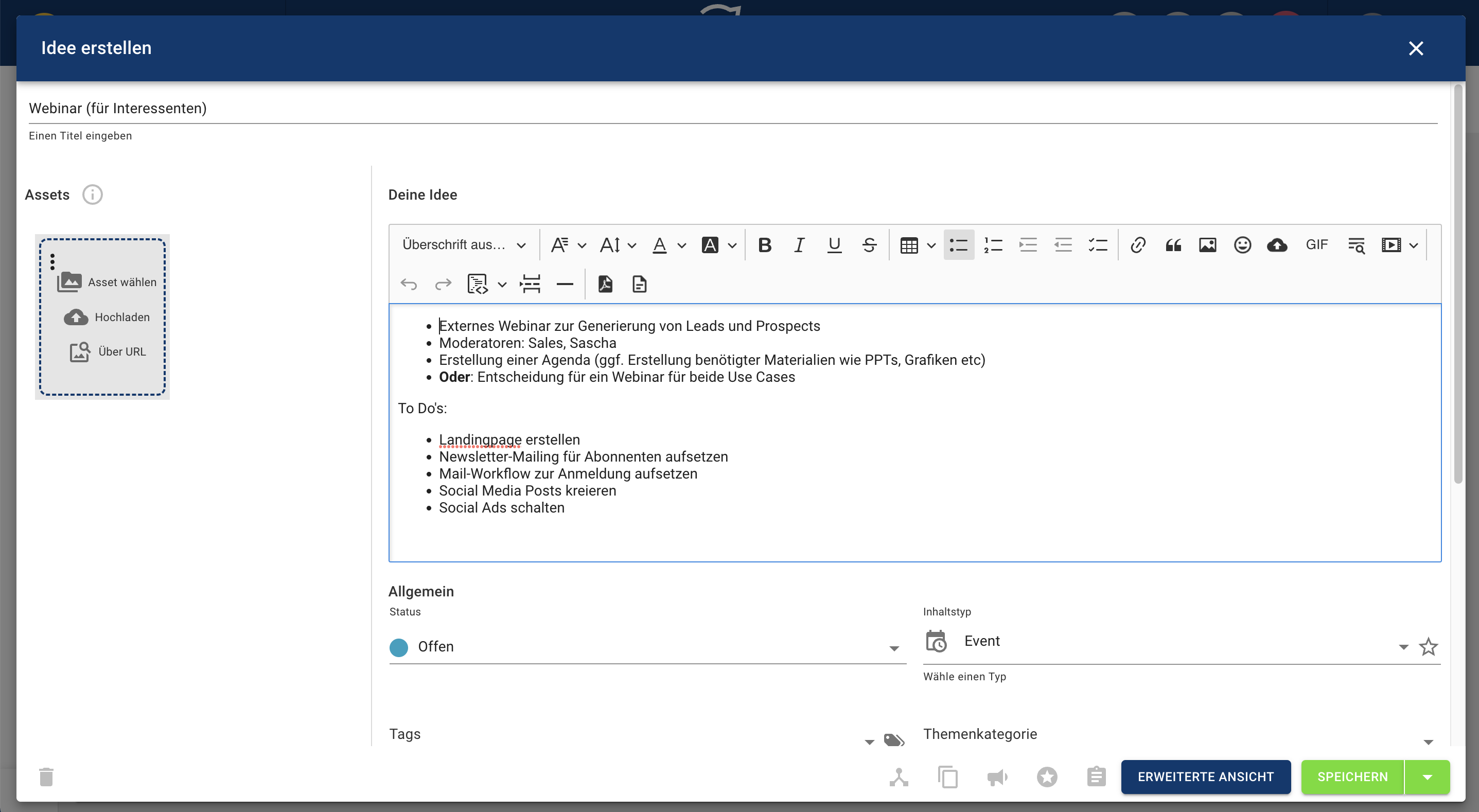Add an asset Über URL
The height and width of the screenshot is (812, 1479).
click(108, 351)
